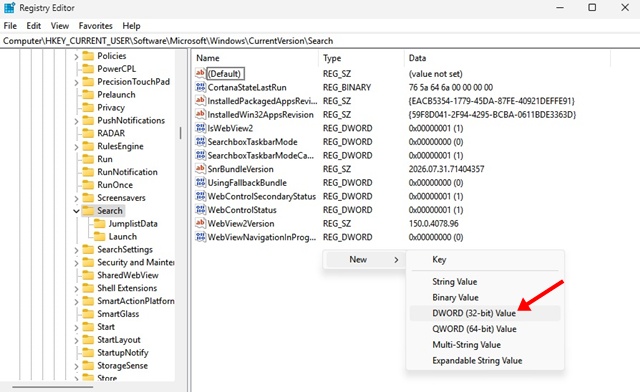The image size is (640, 392).
Task: Click the icon for InstalledPackagedAppsRevi...
Action: (x=200, y=101)
